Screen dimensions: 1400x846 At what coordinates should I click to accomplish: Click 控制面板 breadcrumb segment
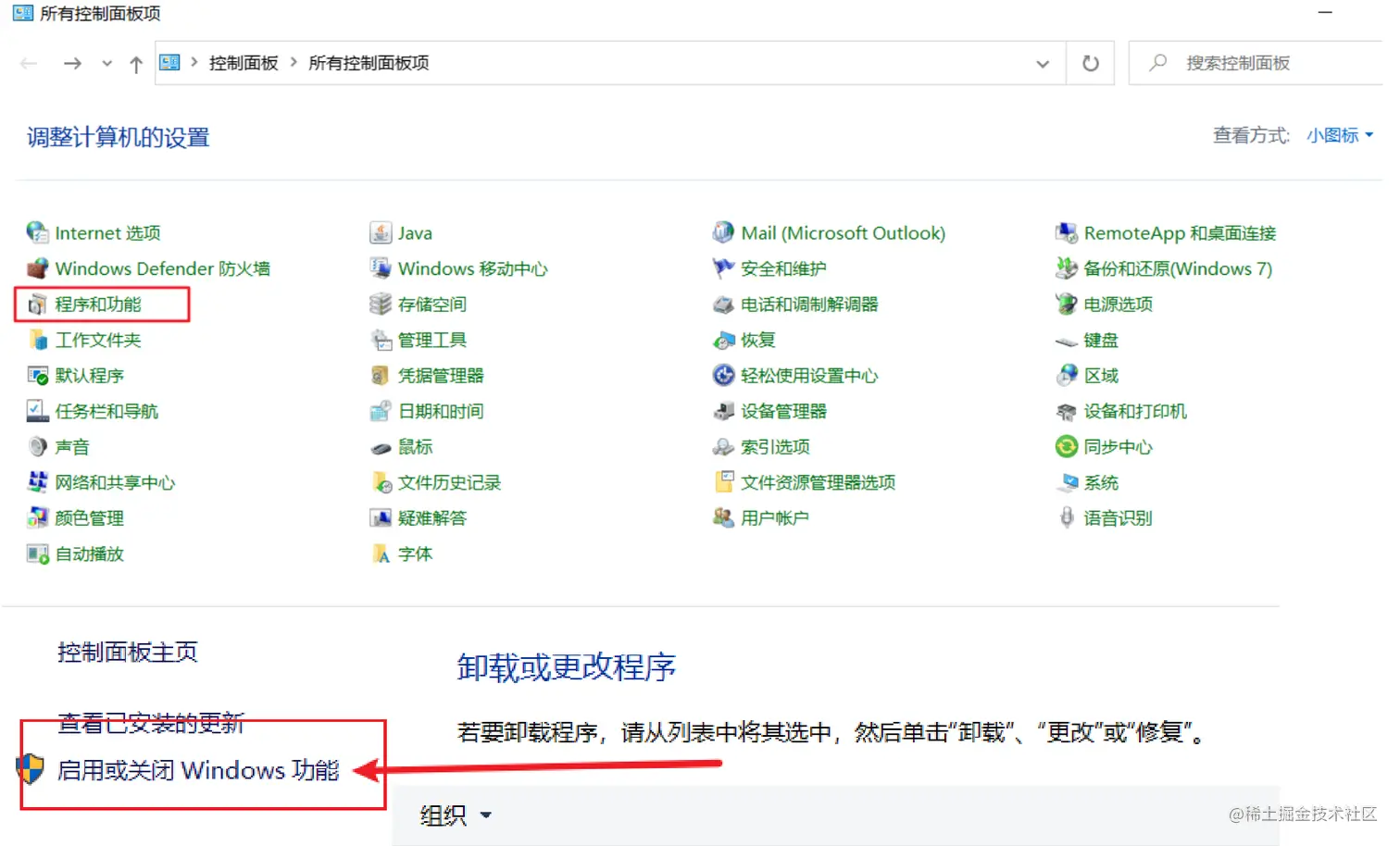pyautogui.click(x=244, y=63)
